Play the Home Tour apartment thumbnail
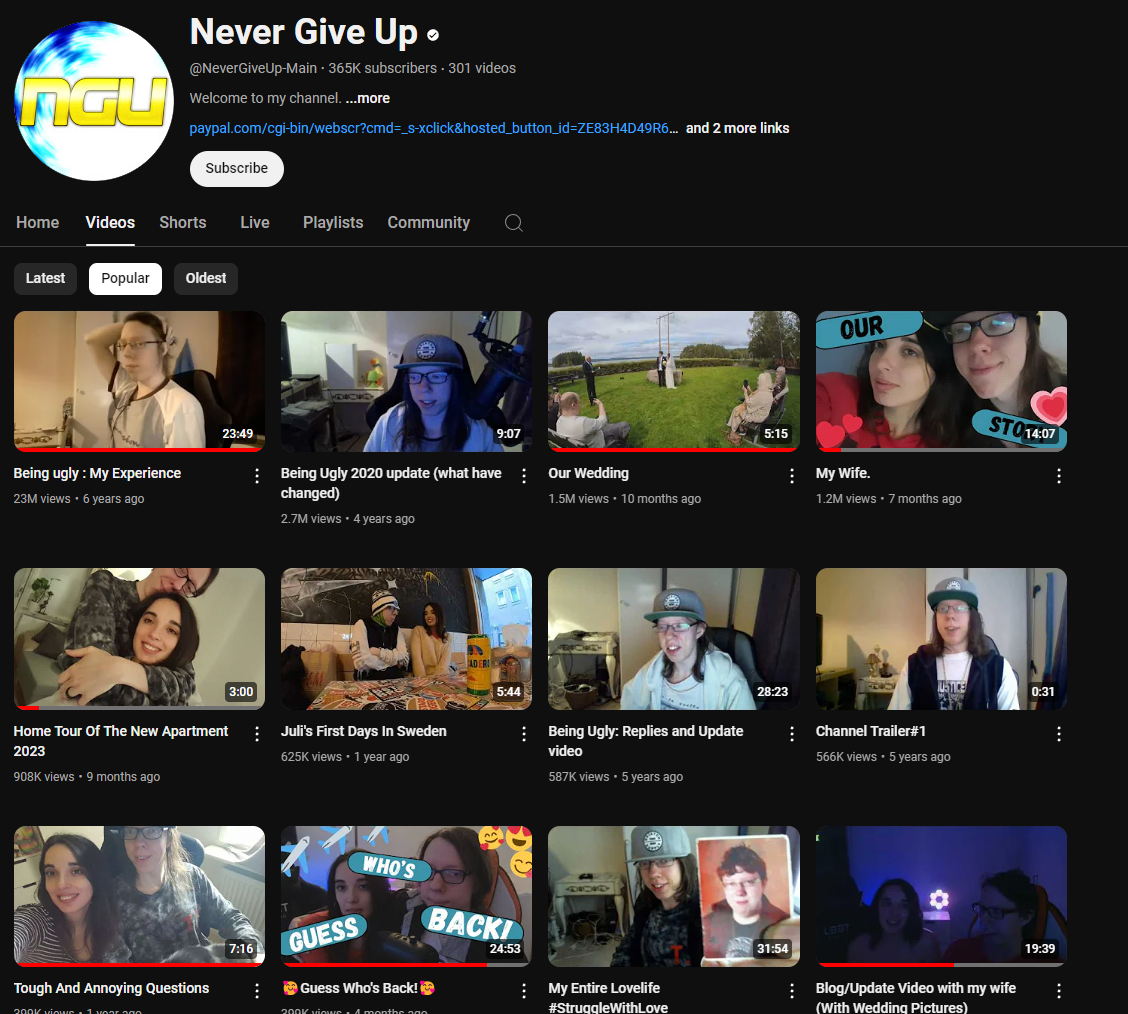1128x1014 pixels. tap(139, 639)
